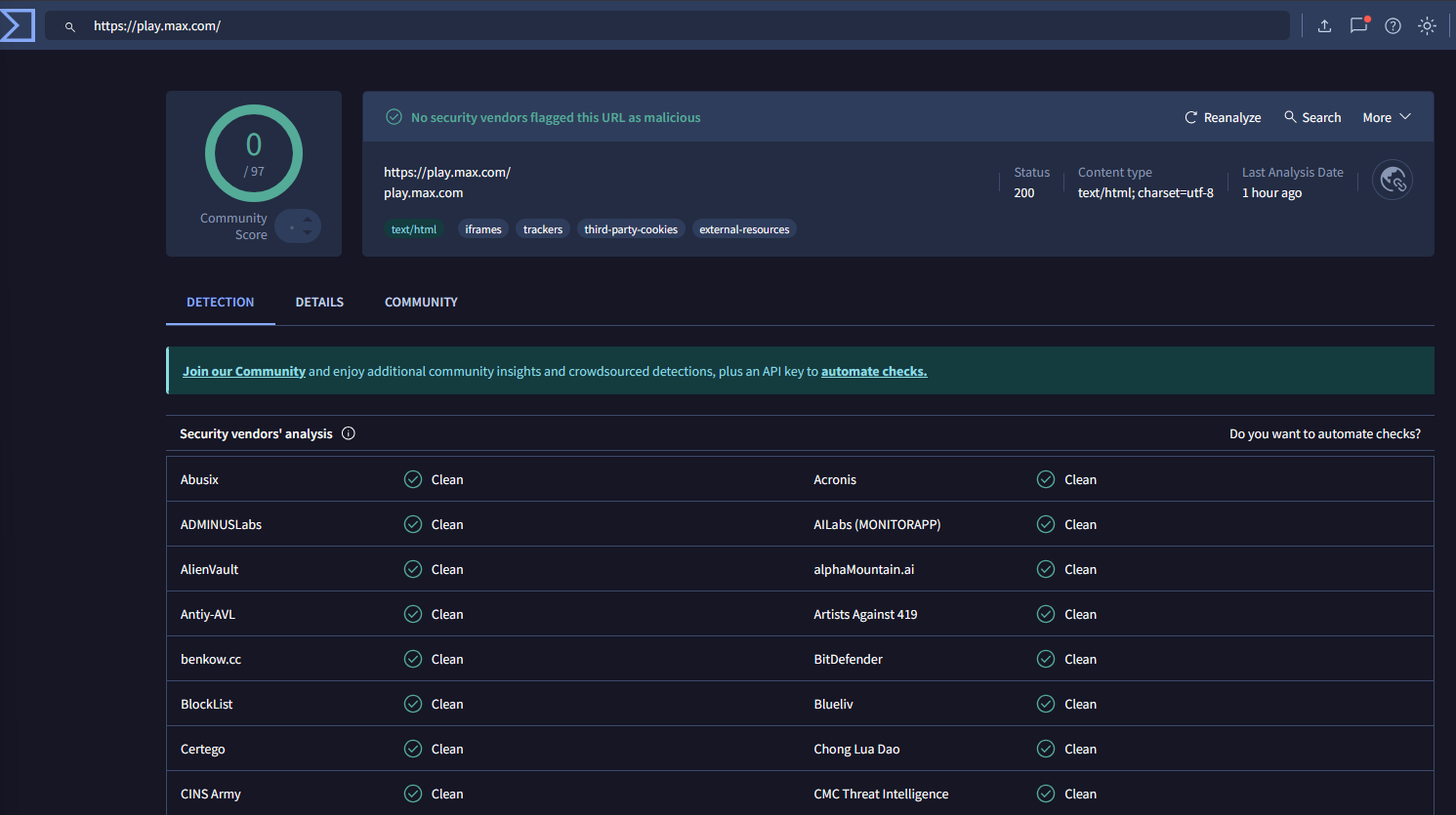Click the Artists Against 419 clean check icon

click(1046, 614)
